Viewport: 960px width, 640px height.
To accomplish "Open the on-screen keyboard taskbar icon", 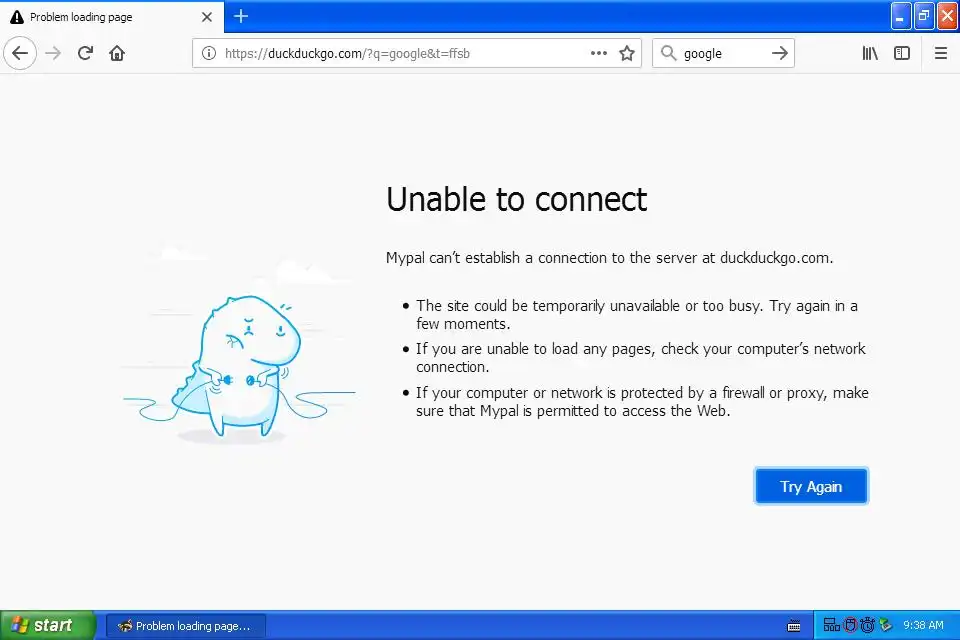I will (x=793, y=626).
